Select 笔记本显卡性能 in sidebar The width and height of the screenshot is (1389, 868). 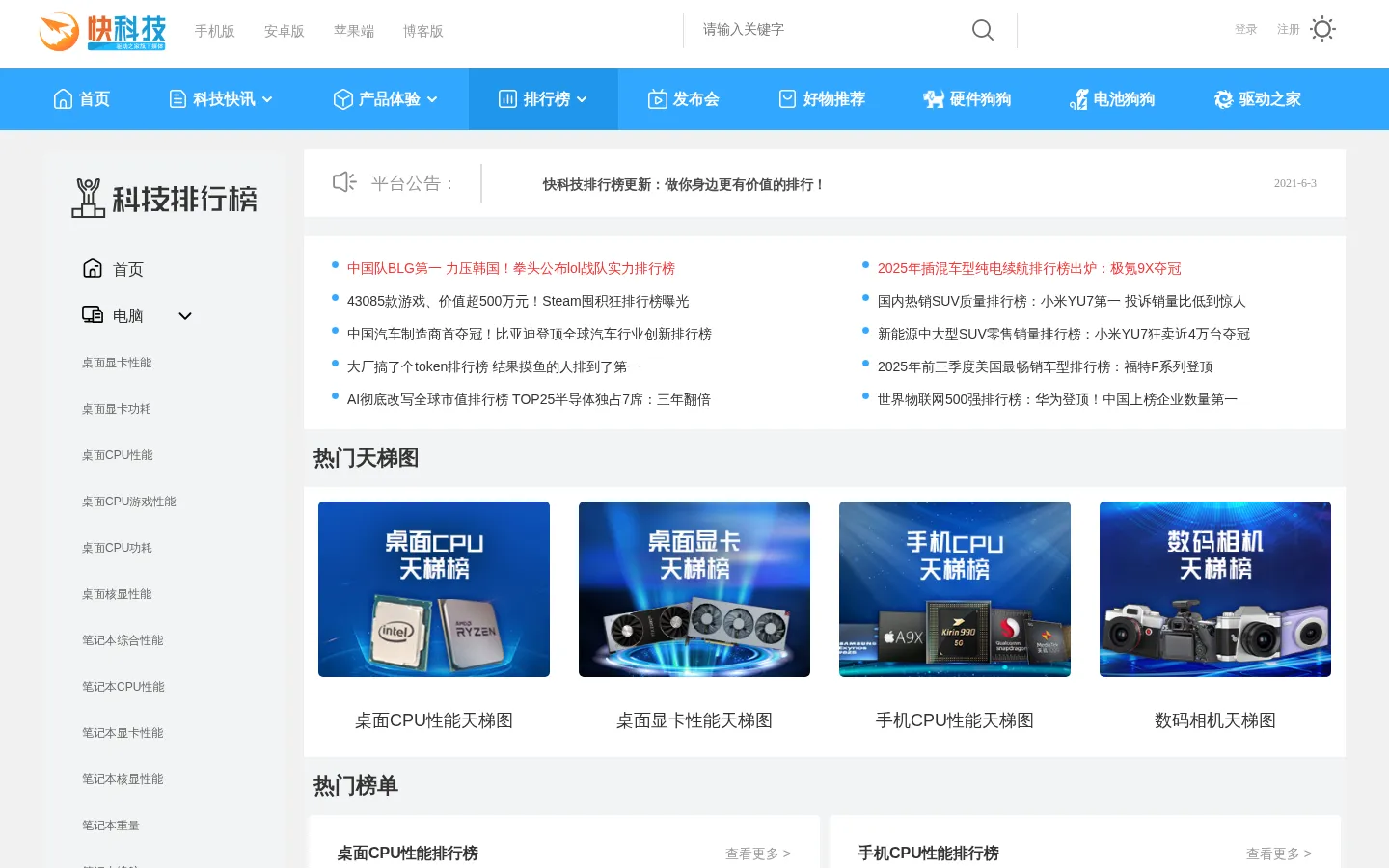123,733
